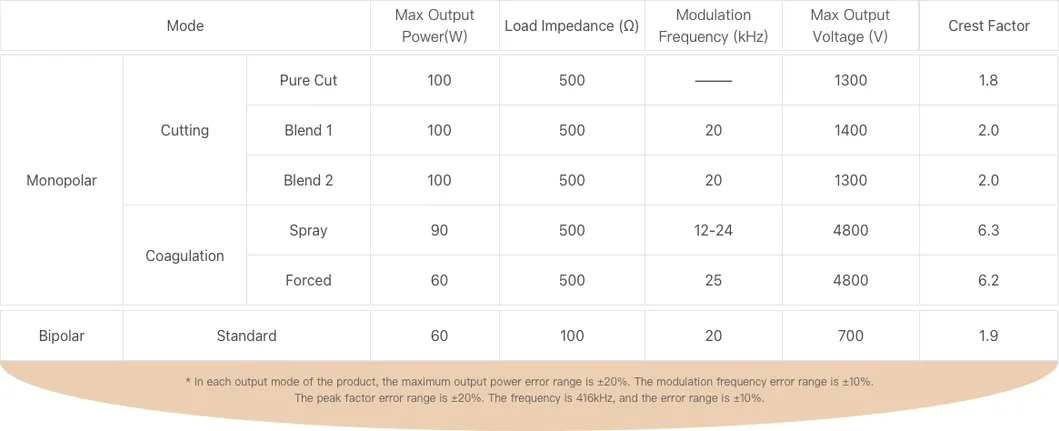The height and width of the screenshot is (431, 1059).
Task: Click the Blend 2 mode cell
Action: point(308,181)
